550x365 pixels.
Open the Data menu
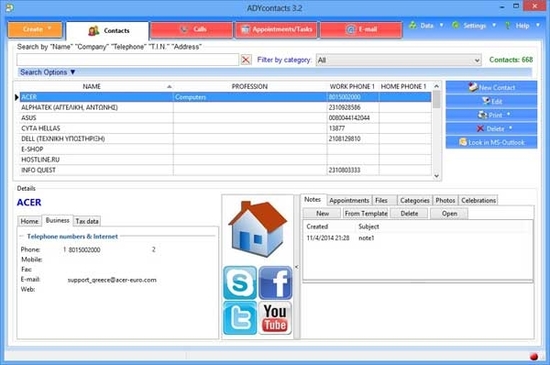[426, 26]
